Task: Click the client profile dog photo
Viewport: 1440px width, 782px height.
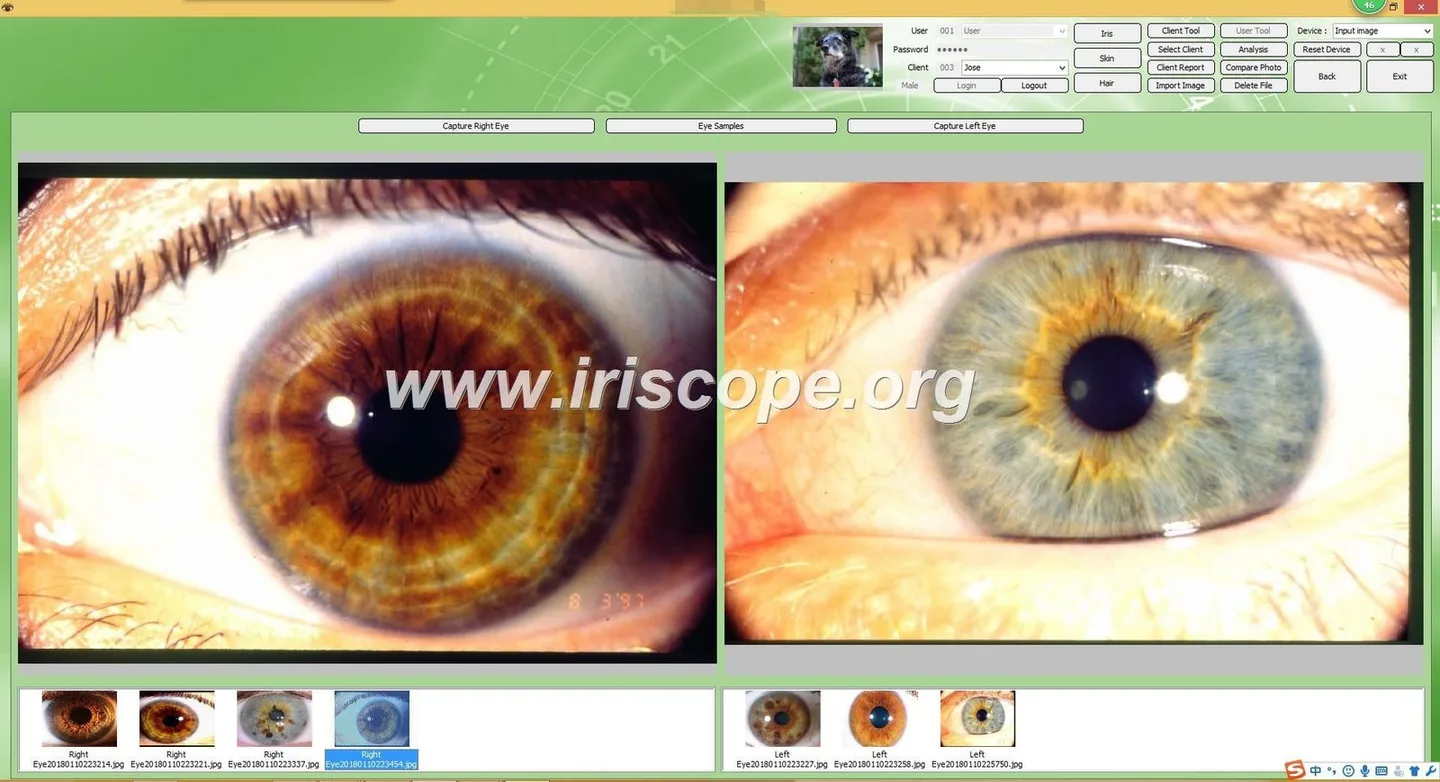Action: (x=837, y=56)
